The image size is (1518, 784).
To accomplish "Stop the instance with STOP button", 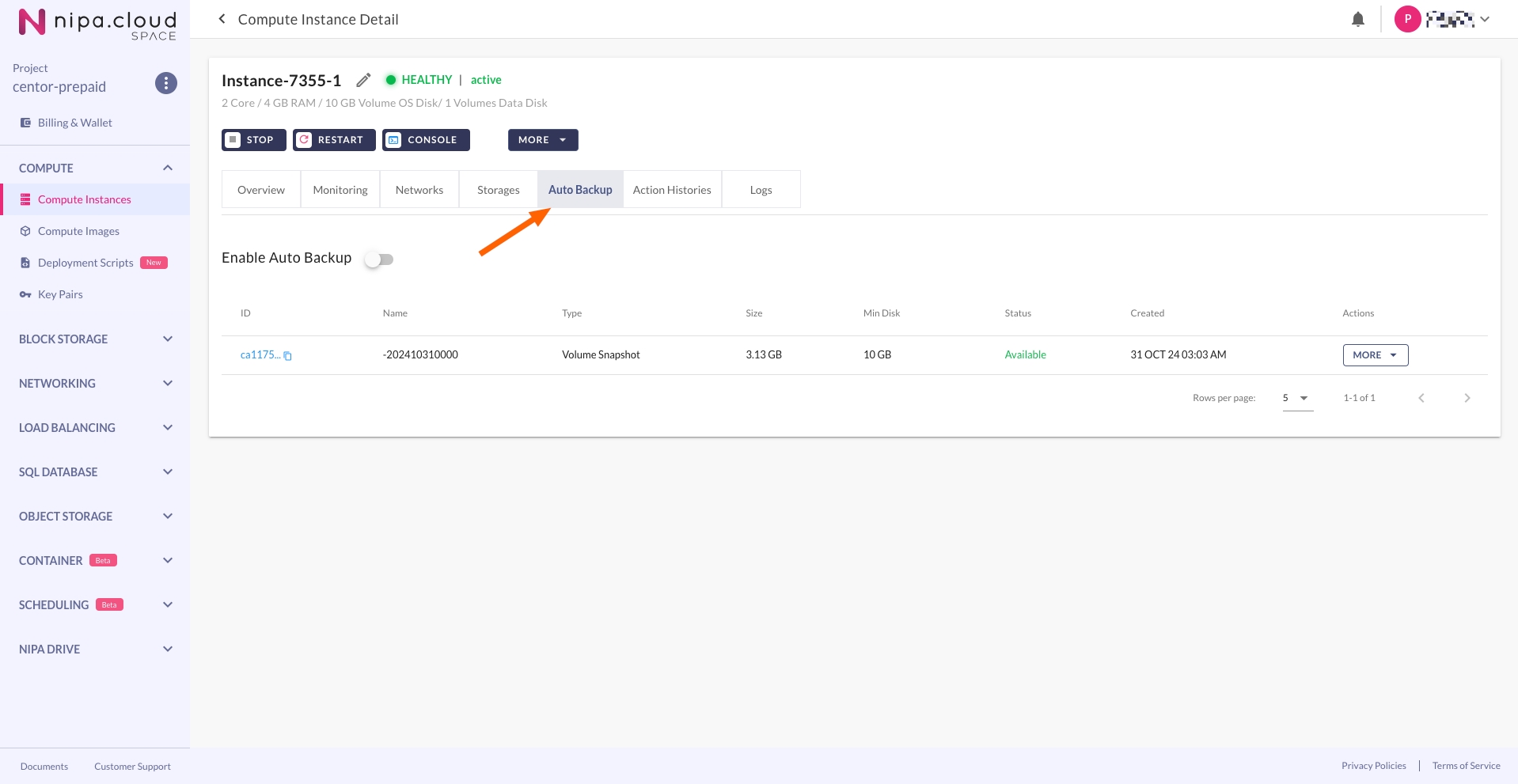I will click(253, 140).
